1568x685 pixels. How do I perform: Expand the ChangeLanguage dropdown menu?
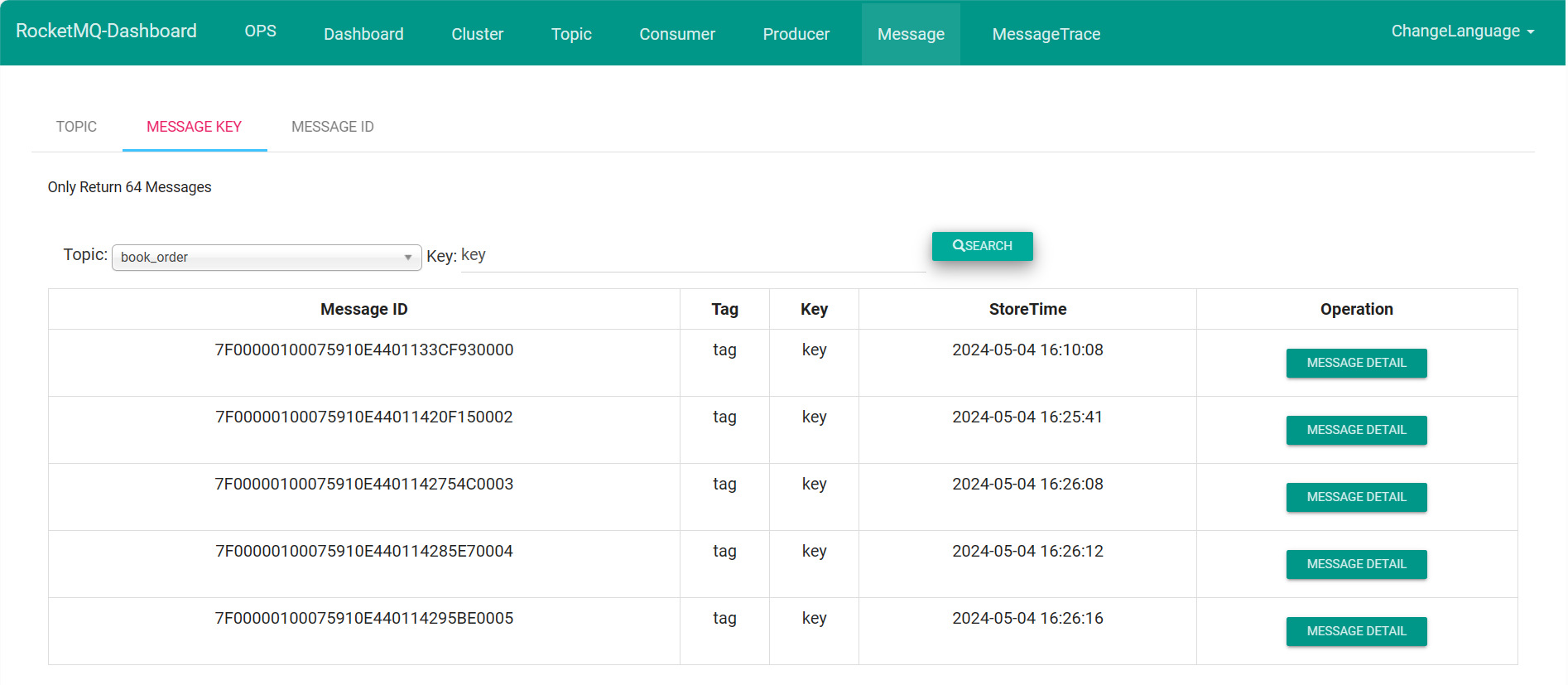1462,31
